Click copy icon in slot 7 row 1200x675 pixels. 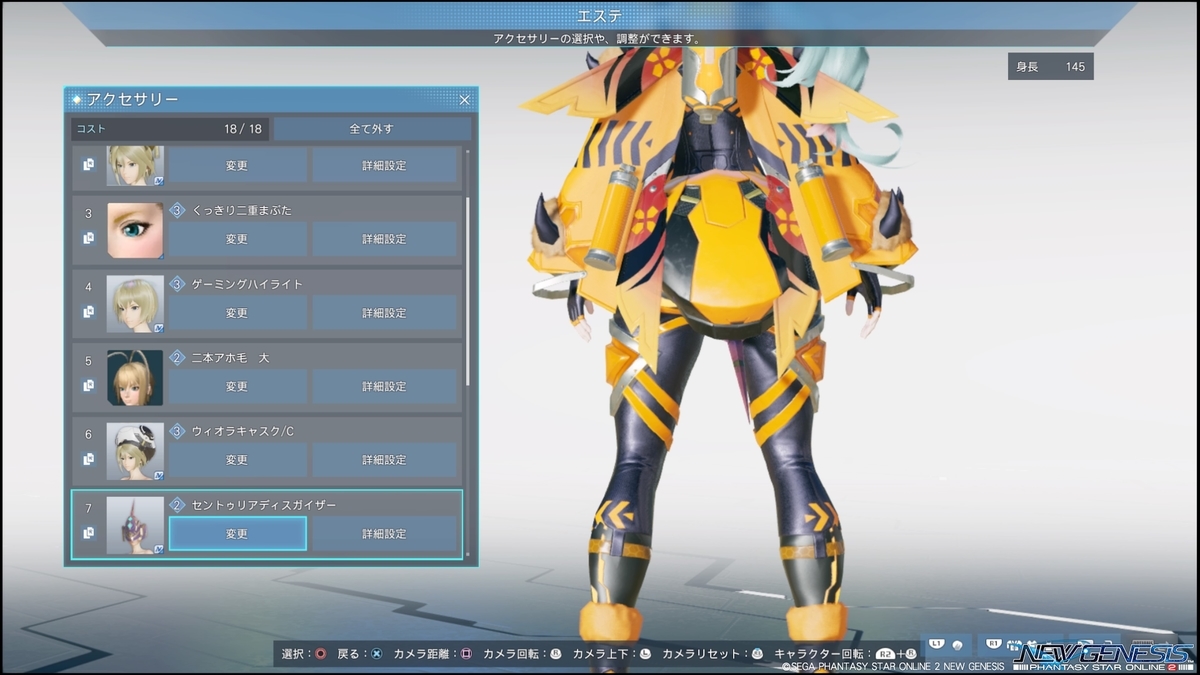tap(88, 534)
